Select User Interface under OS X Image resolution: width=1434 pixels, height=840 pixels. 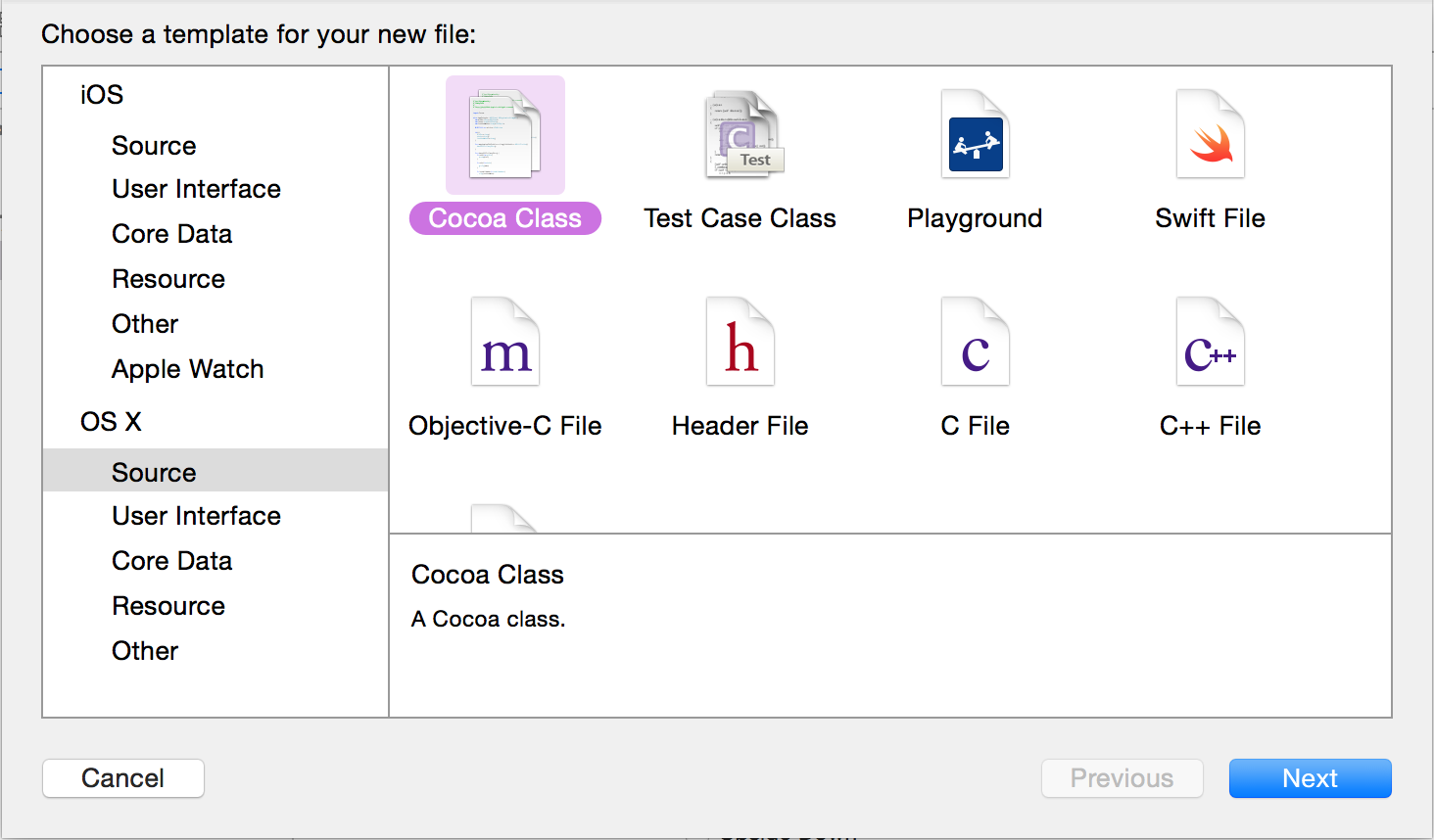pos(196,516)
